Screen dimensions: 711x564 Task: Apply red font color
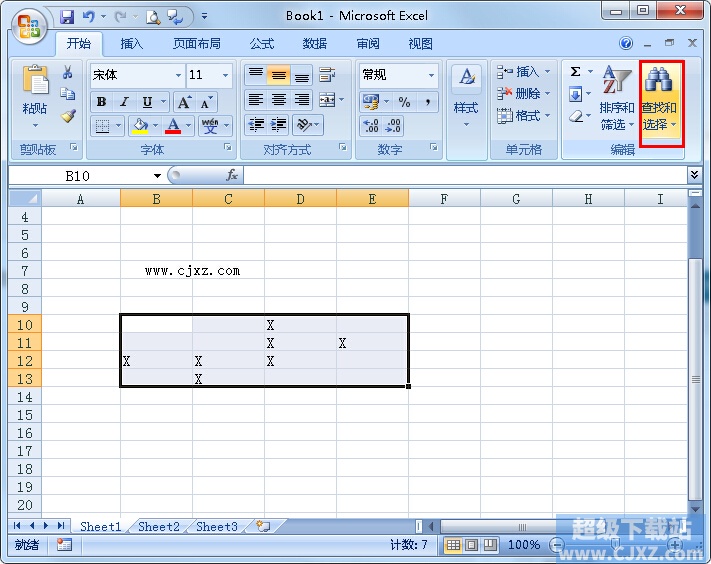[173, 126]
